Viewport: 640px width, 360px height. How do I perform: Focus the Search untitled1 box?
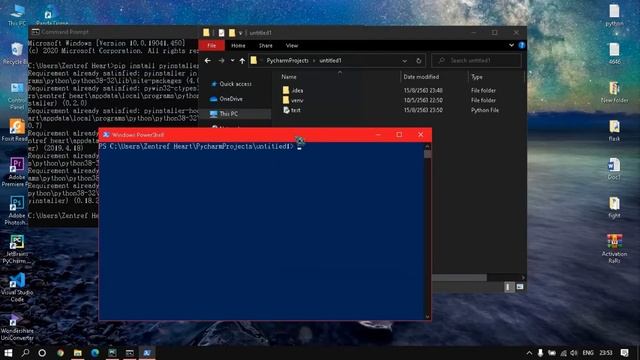(476, 60)
